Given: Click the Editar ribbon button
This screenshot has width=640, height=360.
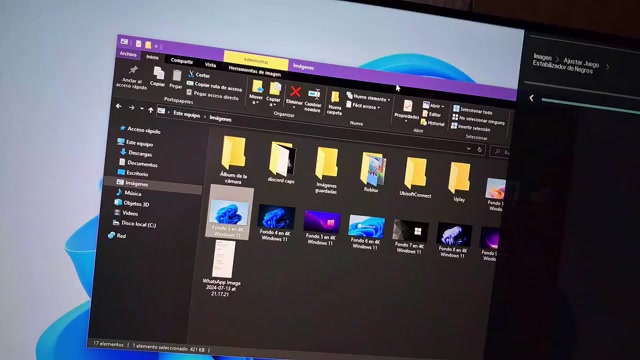Looking at the screenshot, I should click(x=431, y=114).
